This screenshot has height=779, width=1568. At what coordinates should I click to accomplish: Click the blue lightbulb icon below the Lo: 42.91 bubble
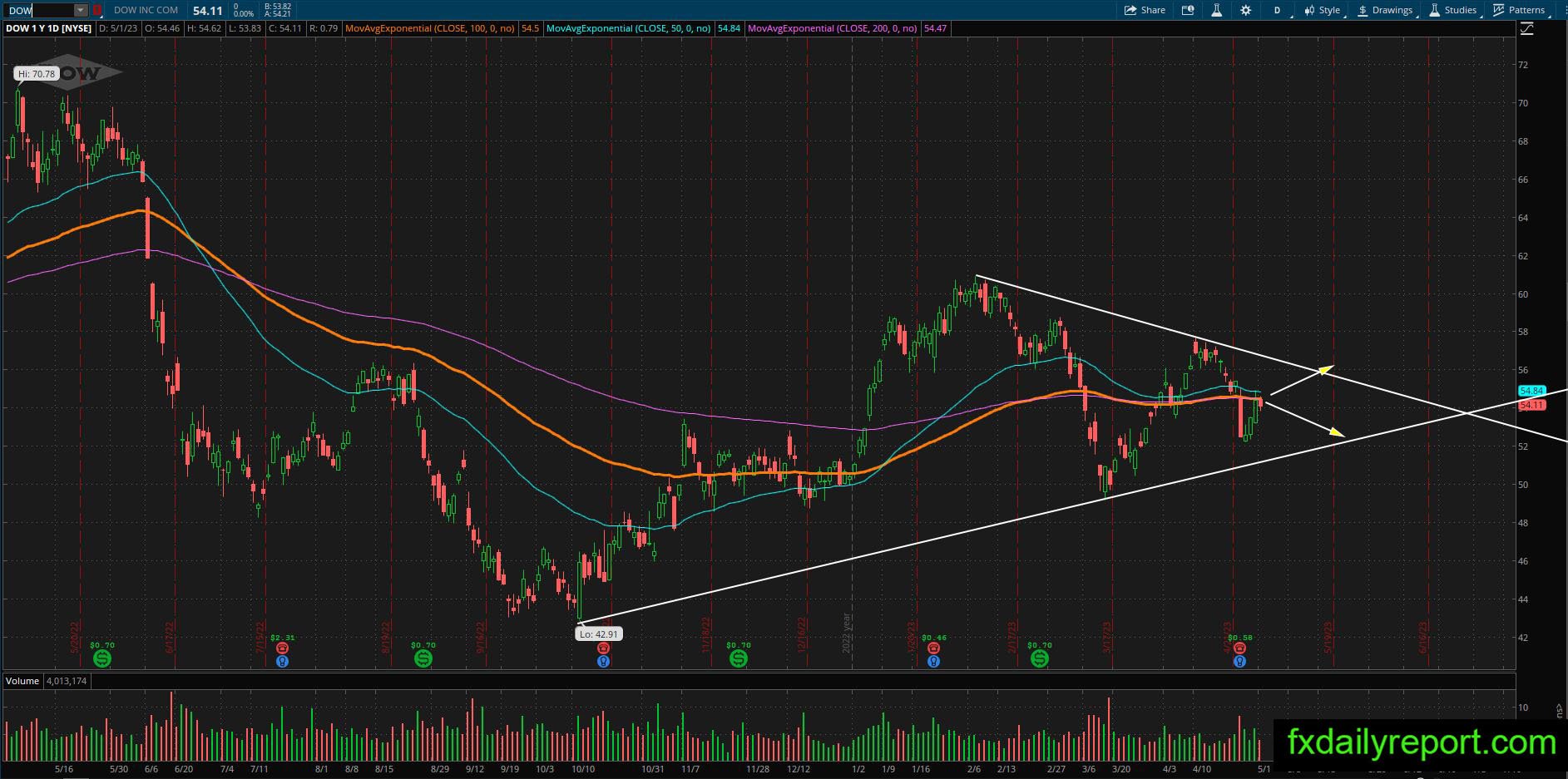pyautogui.click(x=604, y=662)
